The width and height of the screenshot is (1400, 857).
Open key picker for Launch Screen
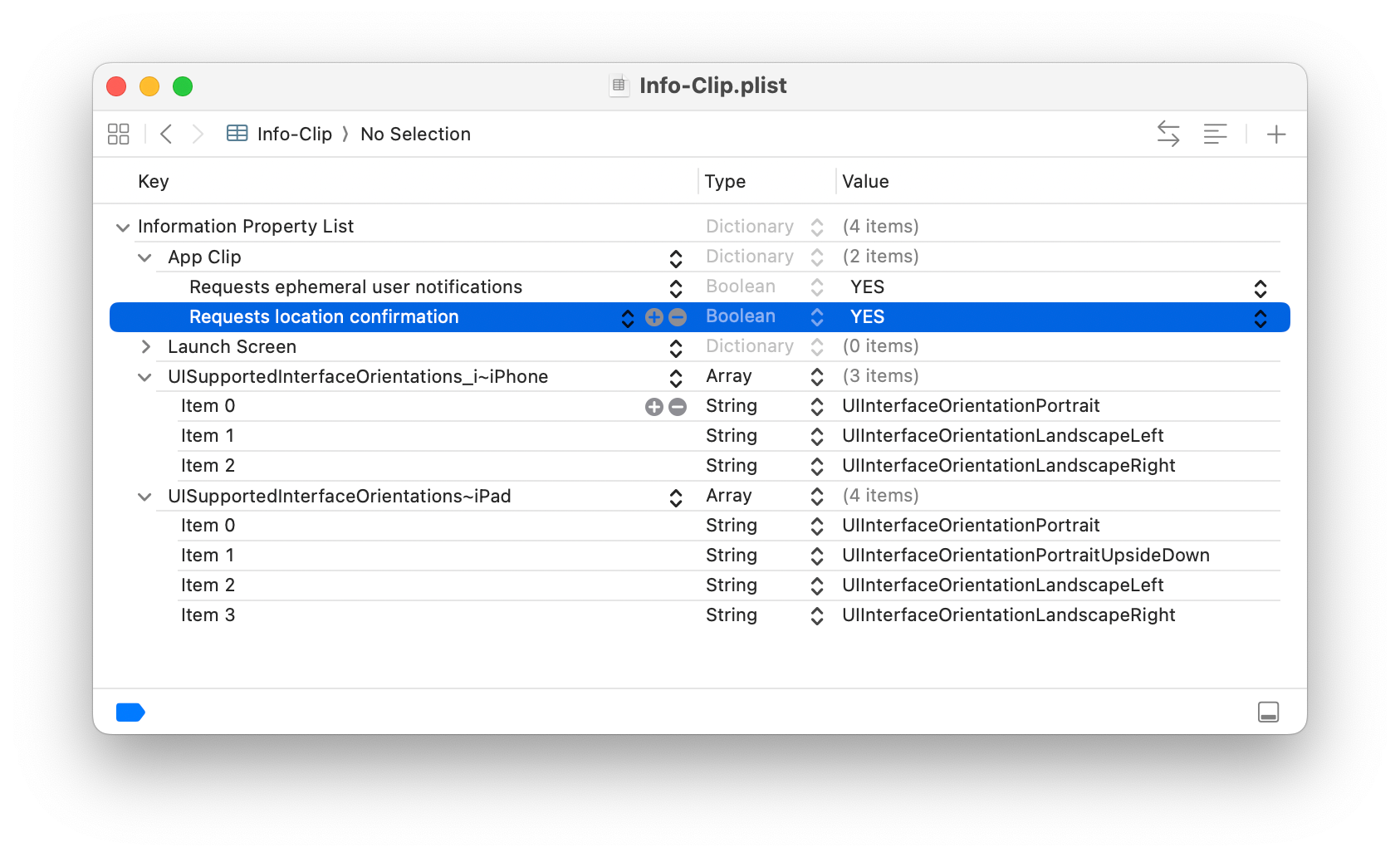coord(676,348)
